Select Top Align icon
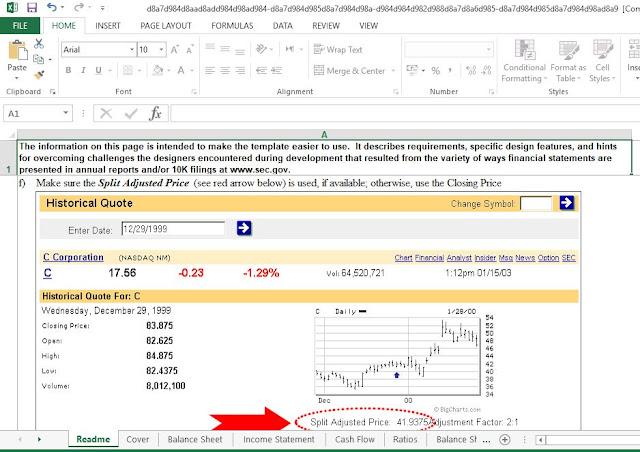640x452 pixels. tap(210, 49)
